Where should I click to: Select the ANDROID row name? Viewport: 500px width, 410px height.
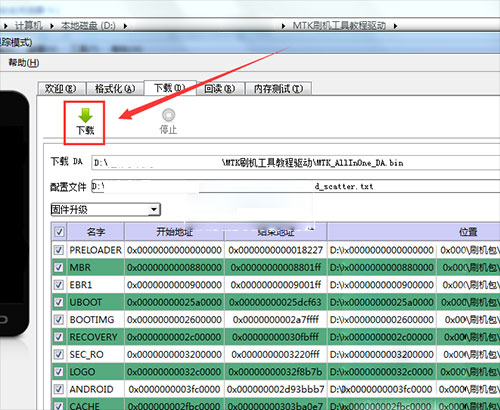[x=91, y=389]
